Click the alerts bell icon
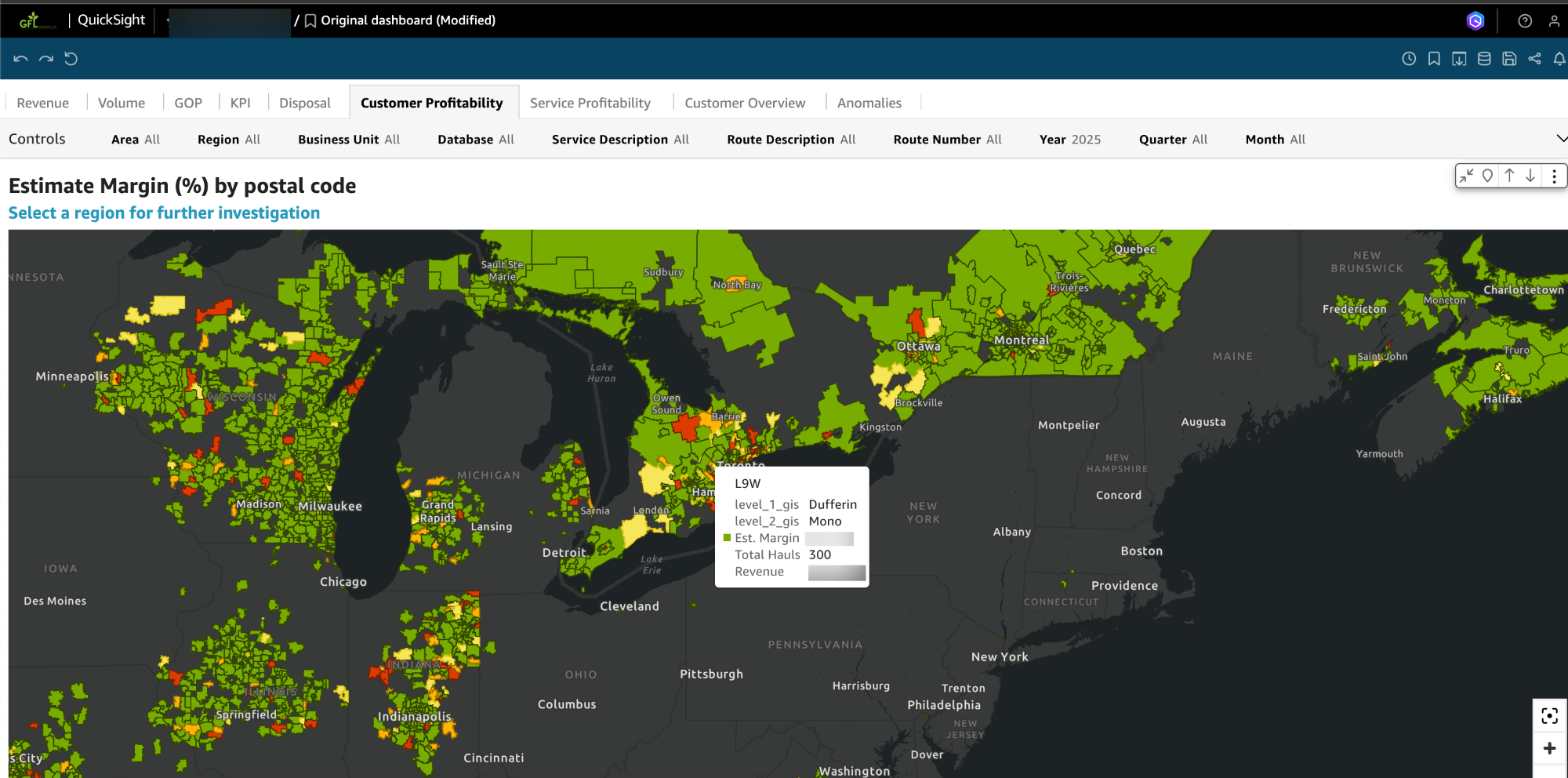The image size is (1568, 778). pyautogui.click(x=1559, y=59)
